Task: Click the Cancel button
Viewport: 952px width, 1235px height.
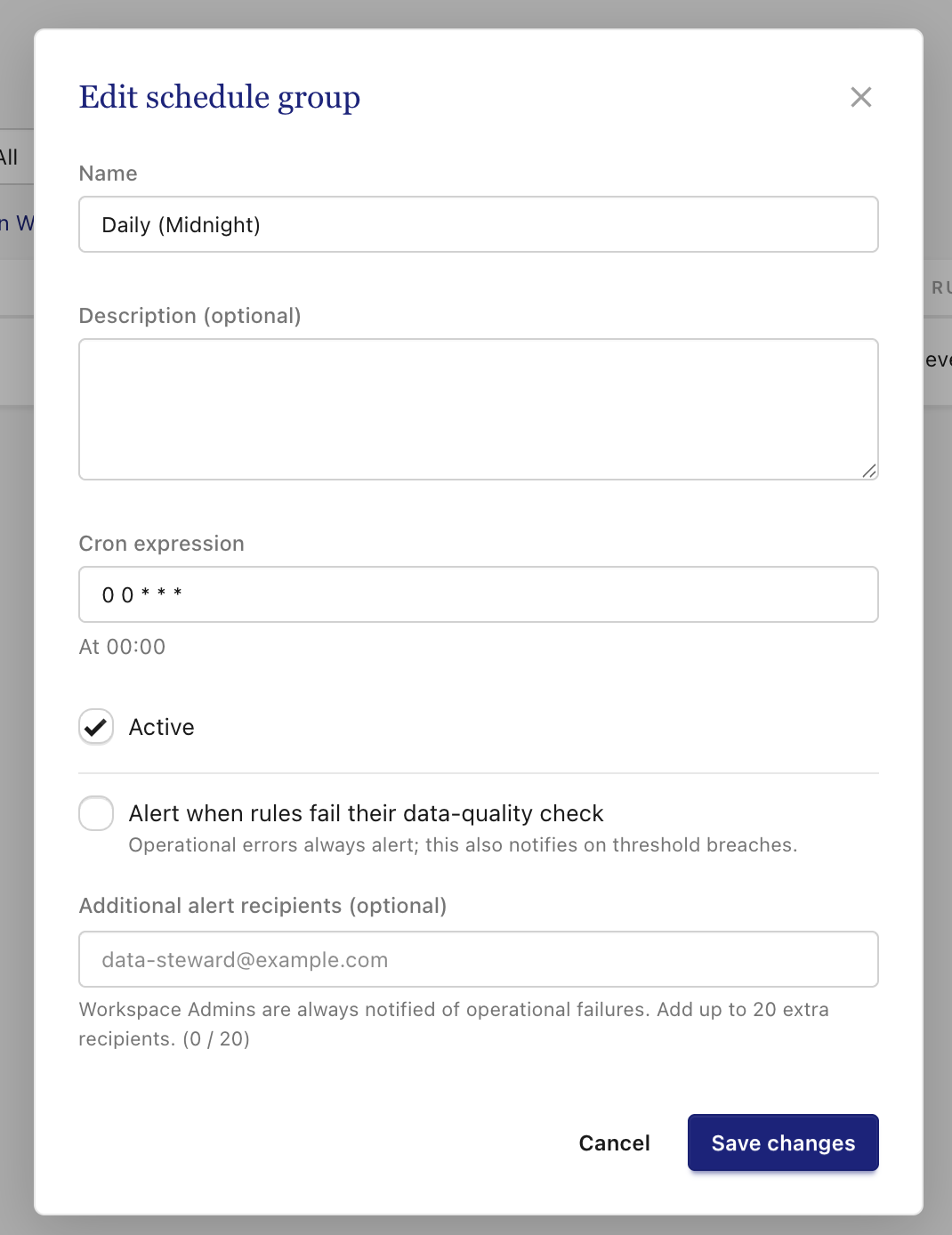Action: tap(615, 1142)
